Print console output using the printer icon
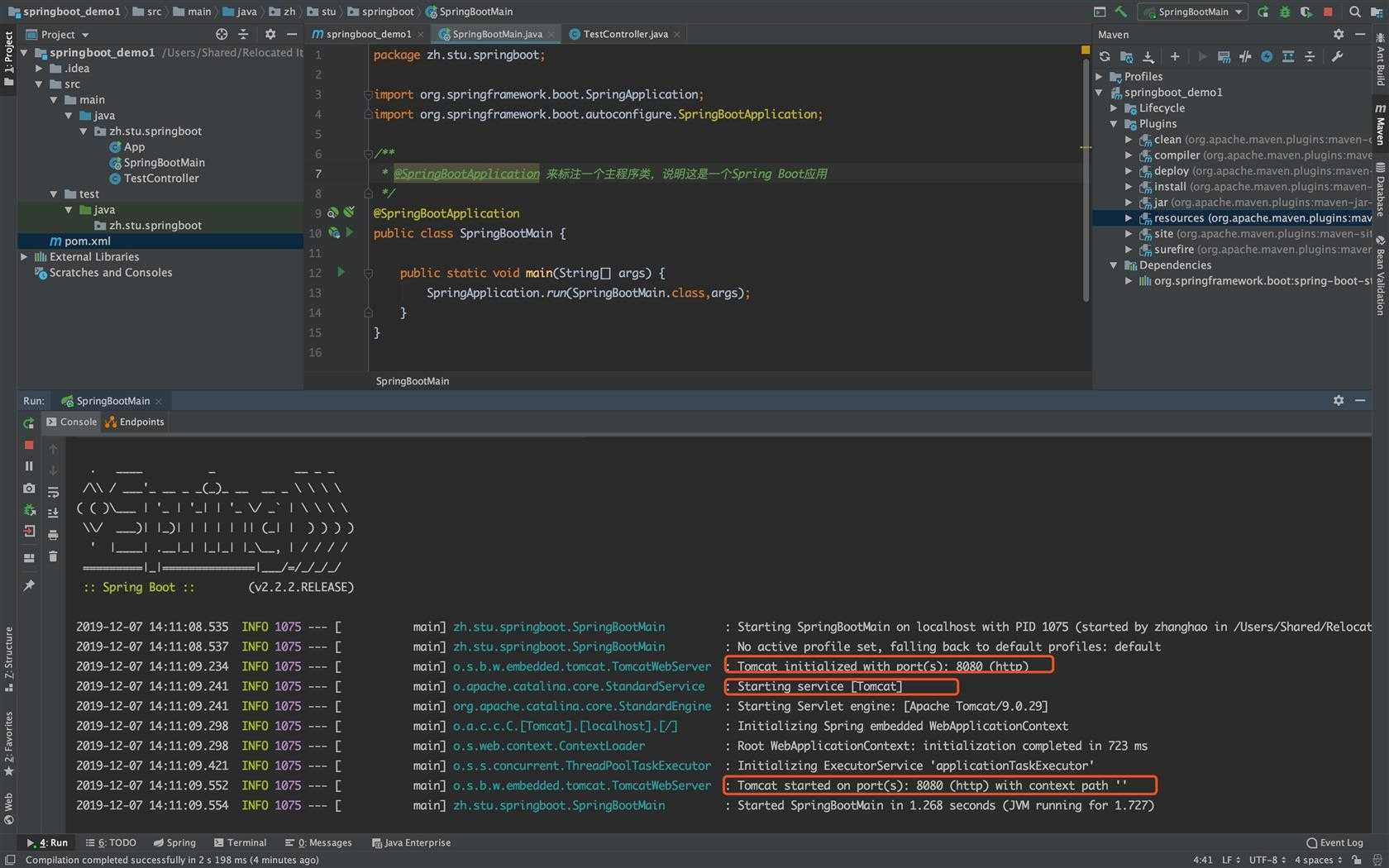This screenshot has height=868, width=1389. 53,535
